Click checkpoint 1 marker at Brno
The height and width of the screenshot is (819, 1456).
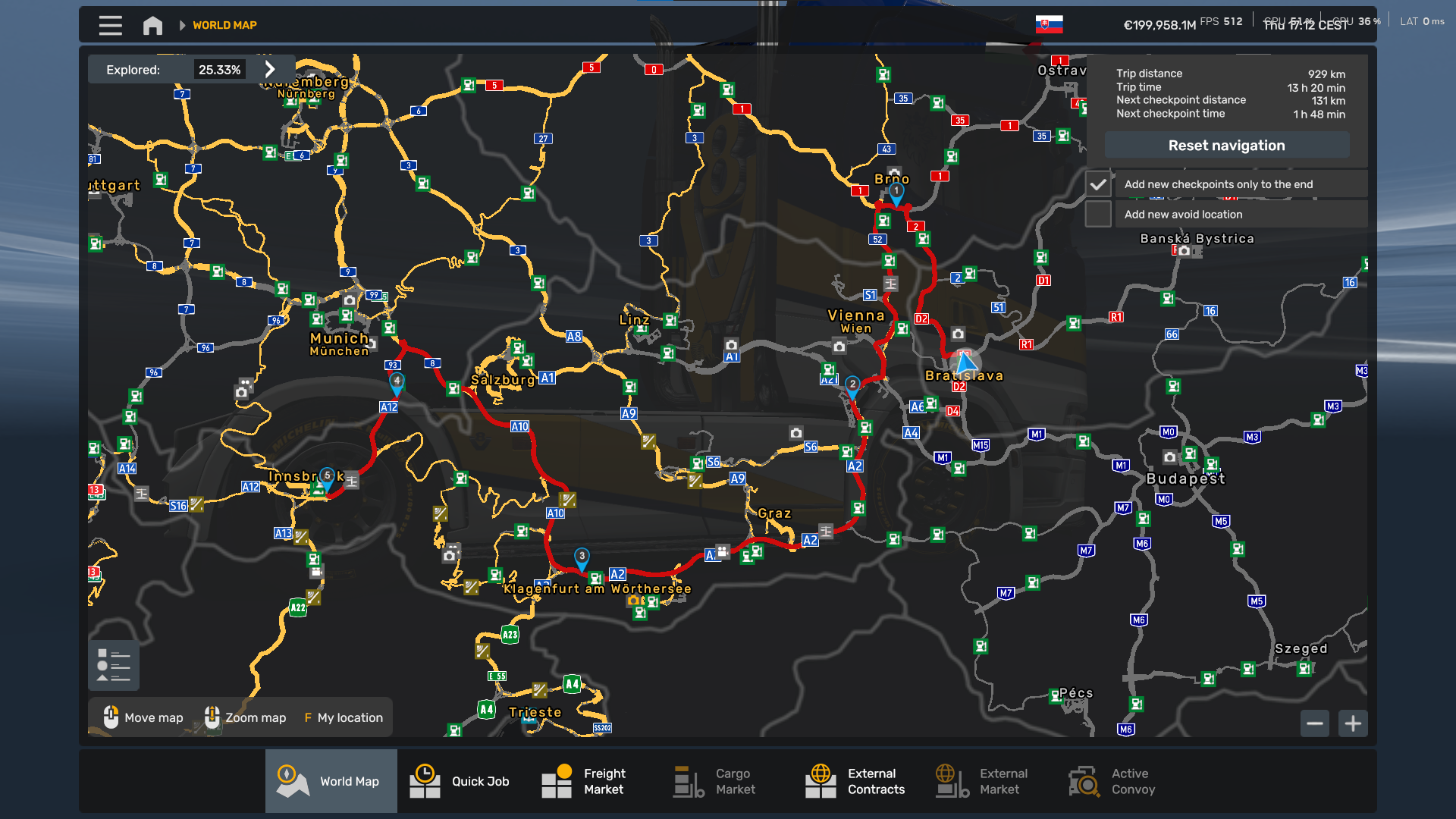(896, 192)
